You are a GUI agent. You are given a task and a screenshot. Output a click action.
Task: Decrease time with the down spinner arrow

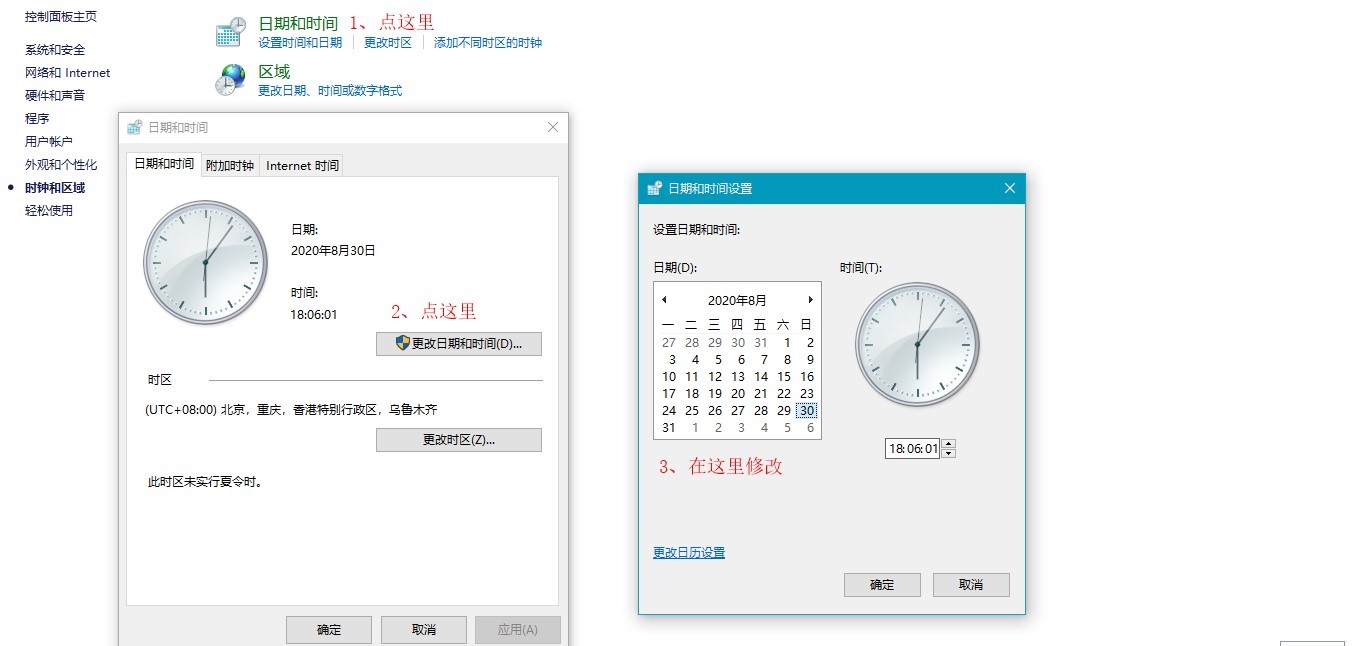(x=949, y=454)
